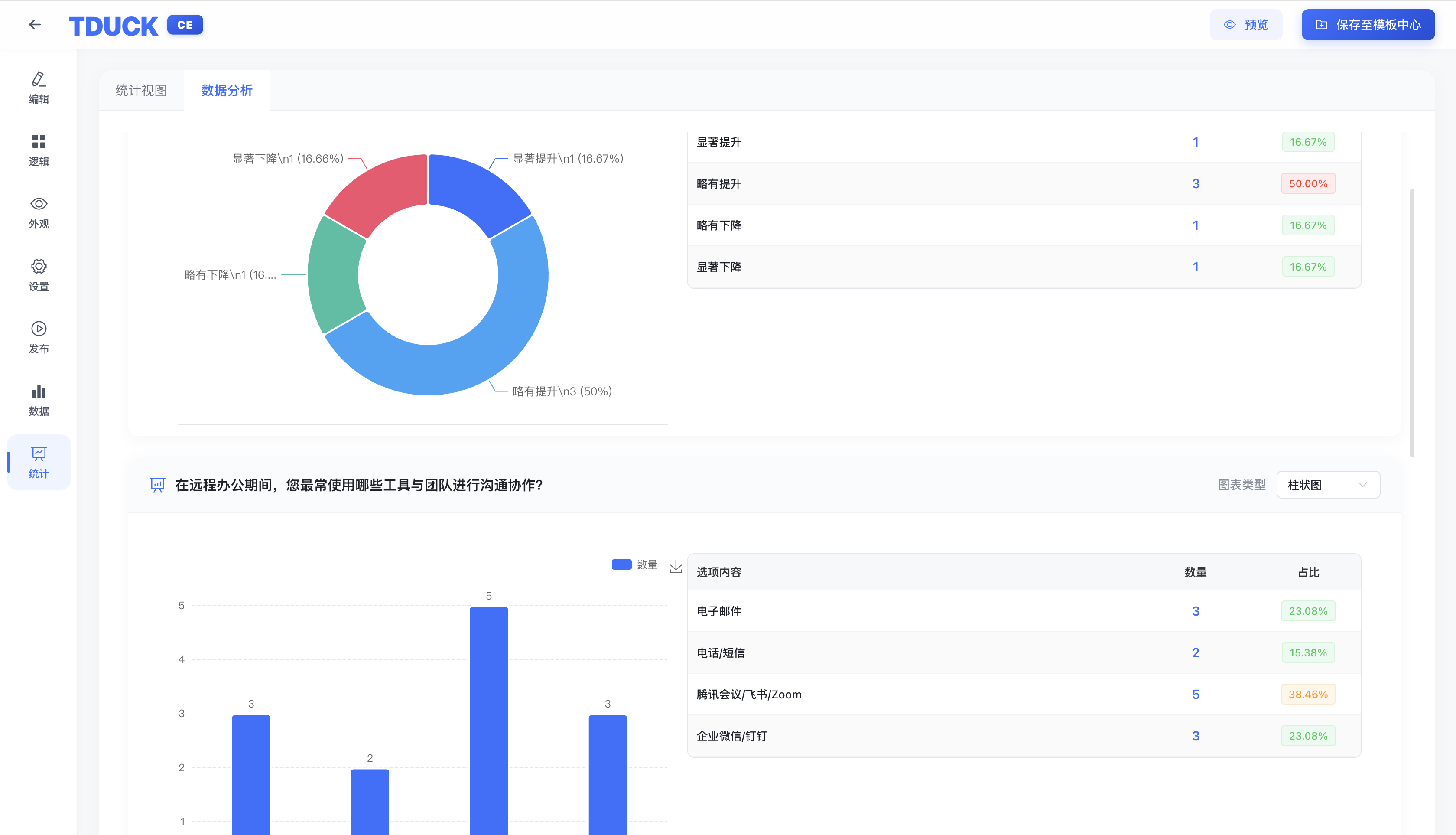Image resolution: width=1456 pixels, height=835 pixels.
Task: Click the bar with value 2
Action: coord(370,801)
